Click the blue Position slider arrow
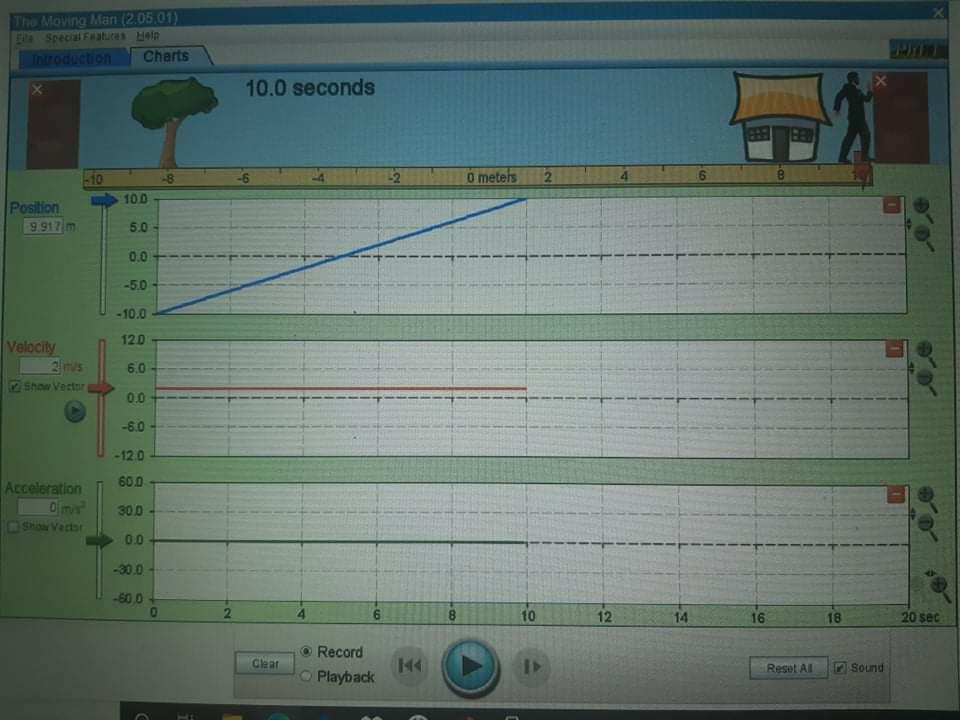Image resolution: width=960 pixels, height=720 pixels. point(104,200)
